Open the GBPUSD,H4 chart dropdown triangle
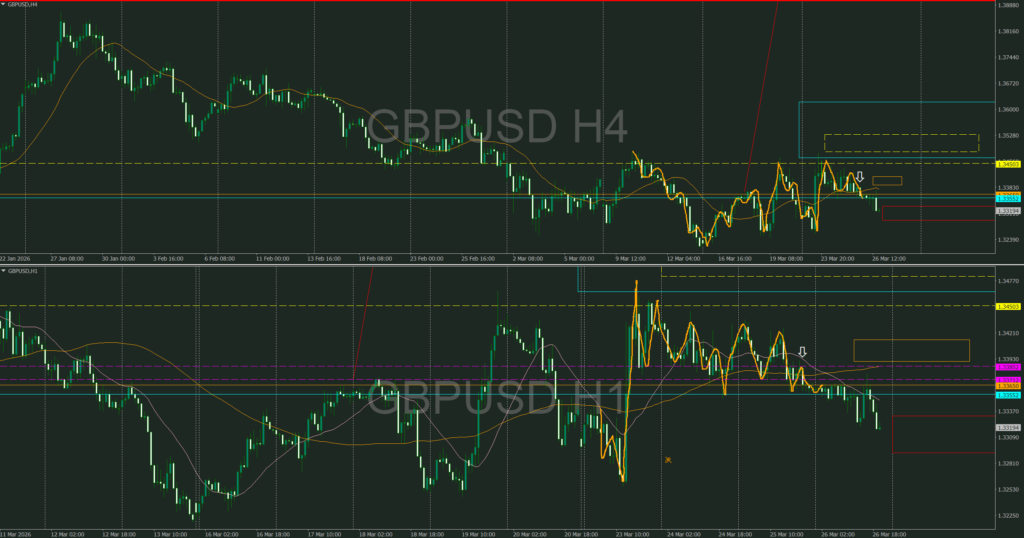The image size is (1024, 538). [x=3, y=5]
